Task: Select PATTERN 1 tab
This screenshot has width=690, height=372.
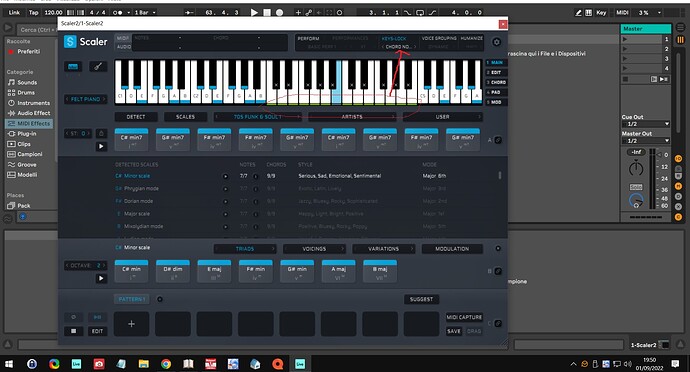Action: pos(132,299)
